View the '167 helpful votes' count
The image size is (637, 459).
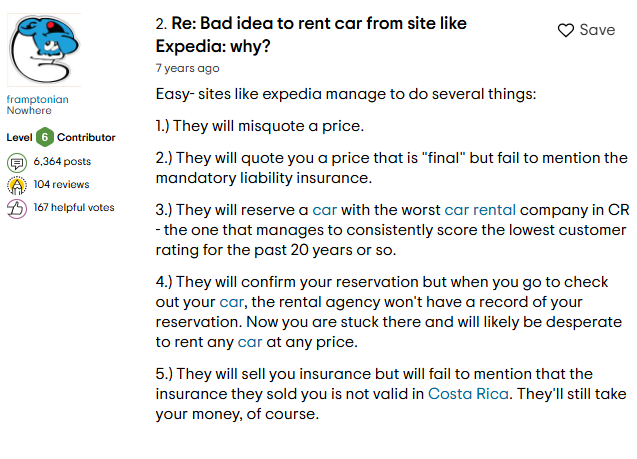tap(74, 208)
